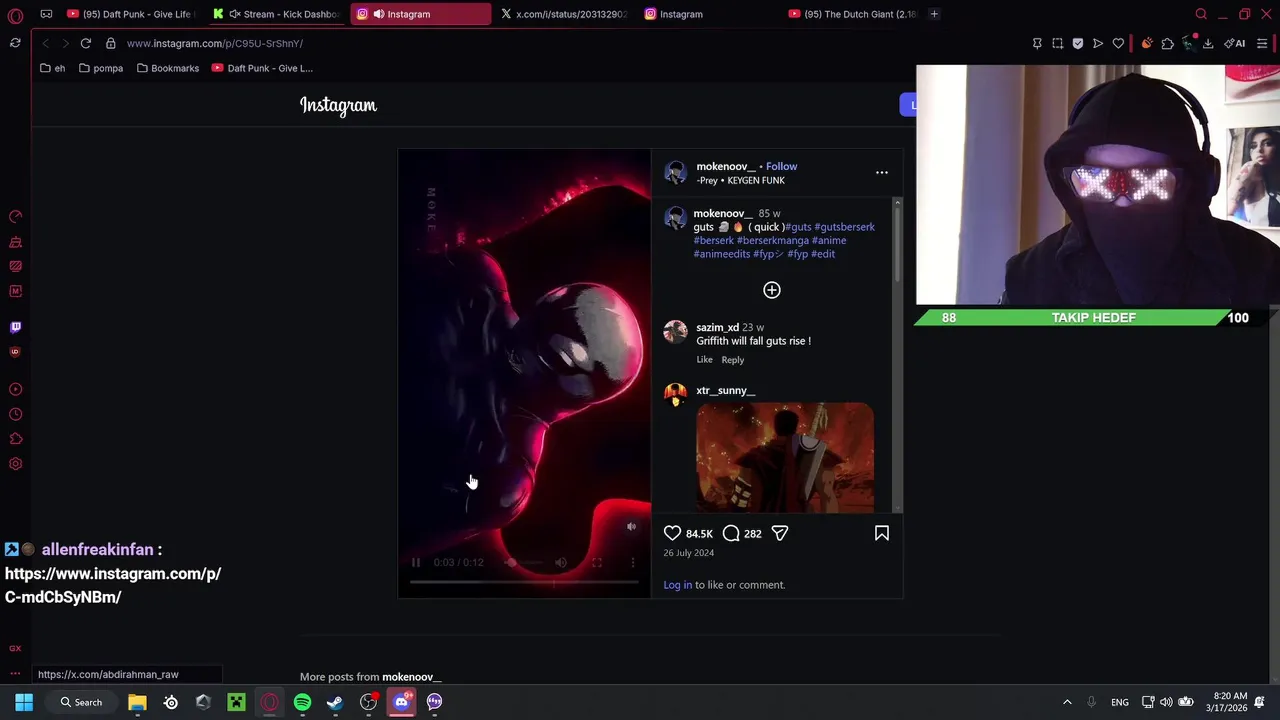Show hidden system tray icons chevron
1280x720 pixels.
tap(1066, 702)
